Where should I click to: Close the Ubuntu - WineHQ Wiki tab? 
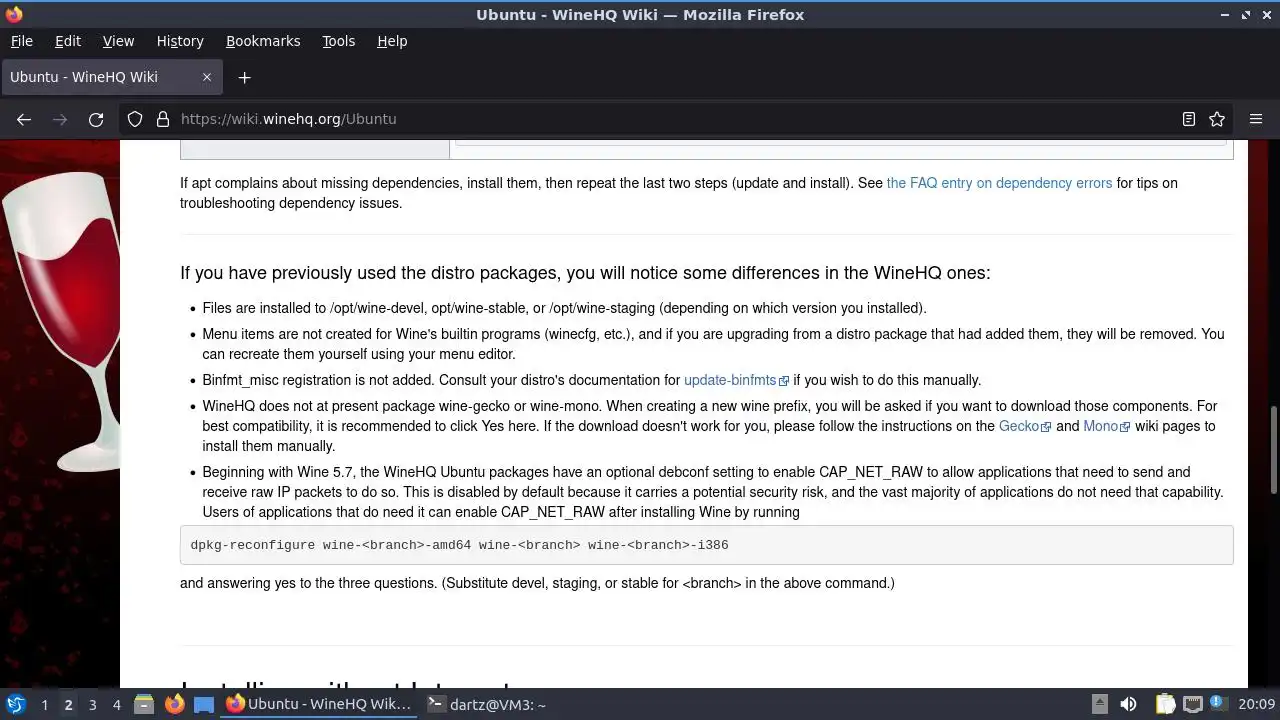tap(207, 77)
